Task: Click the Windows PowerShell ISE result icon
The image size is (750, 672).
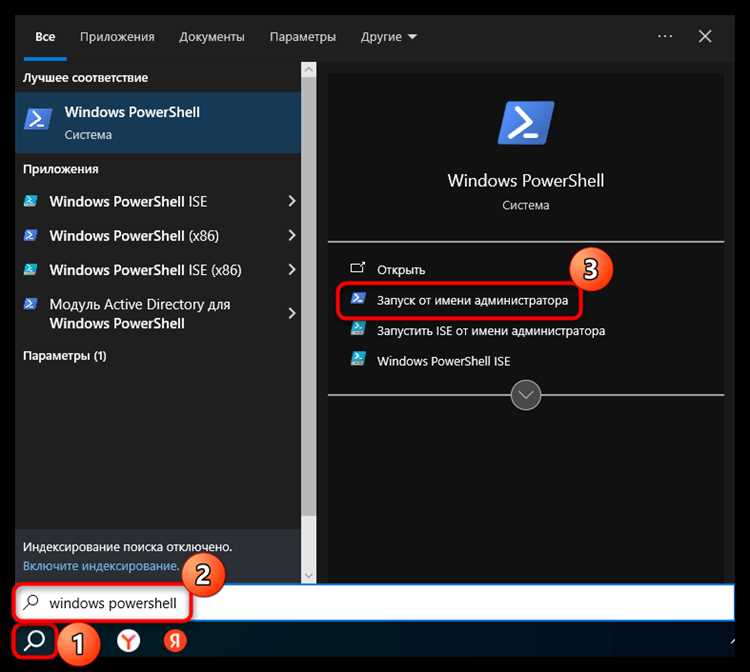Action: pyautogui.click(x=31, y=201)
